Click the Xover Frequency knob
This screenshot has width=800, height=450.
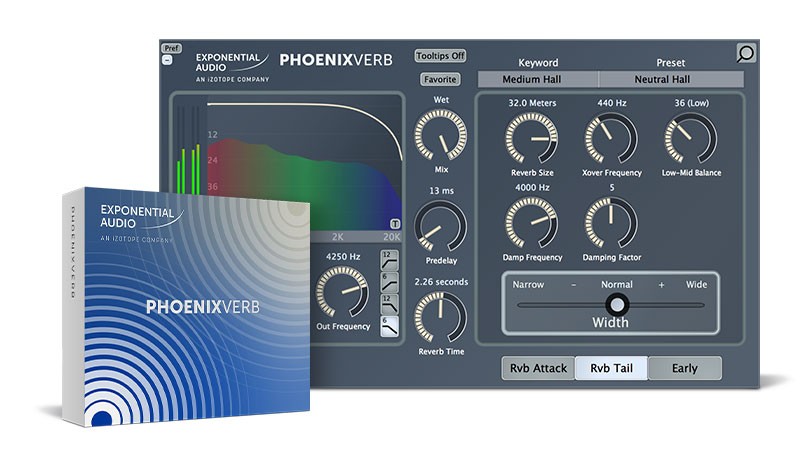tap(611, 138)
